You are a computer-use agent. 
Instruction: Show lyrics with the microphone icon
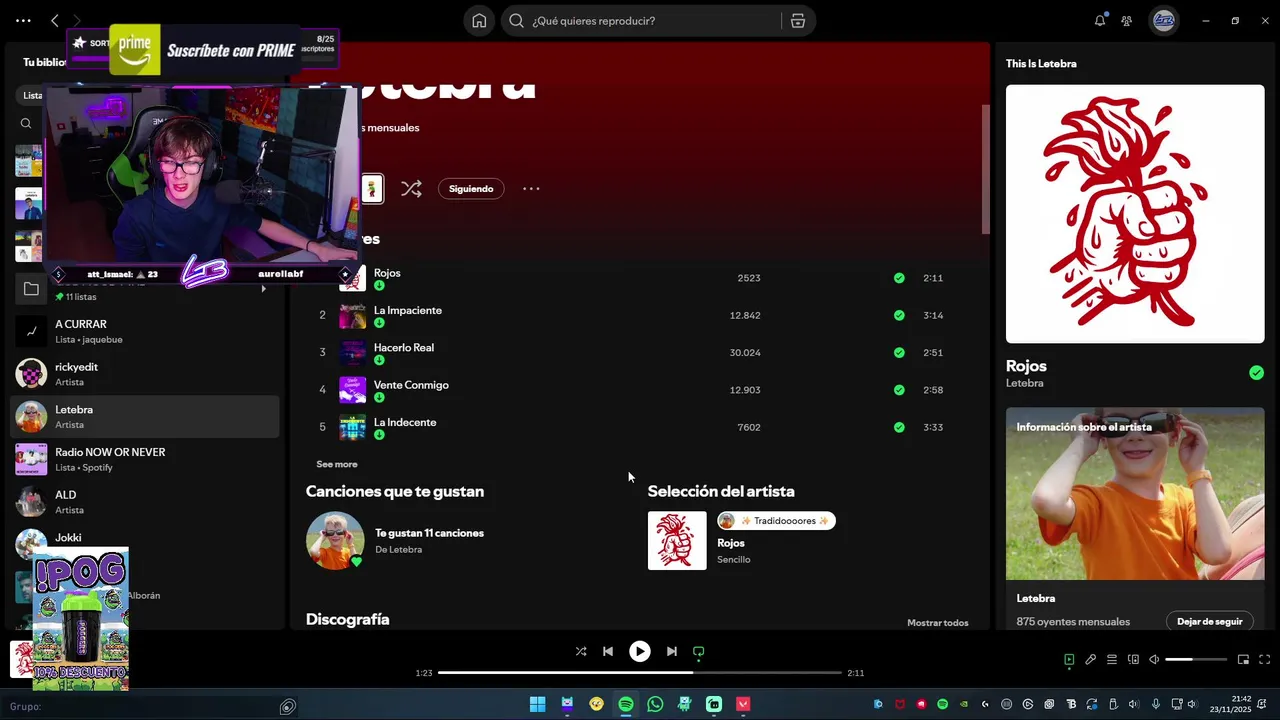click(1091, 659)
